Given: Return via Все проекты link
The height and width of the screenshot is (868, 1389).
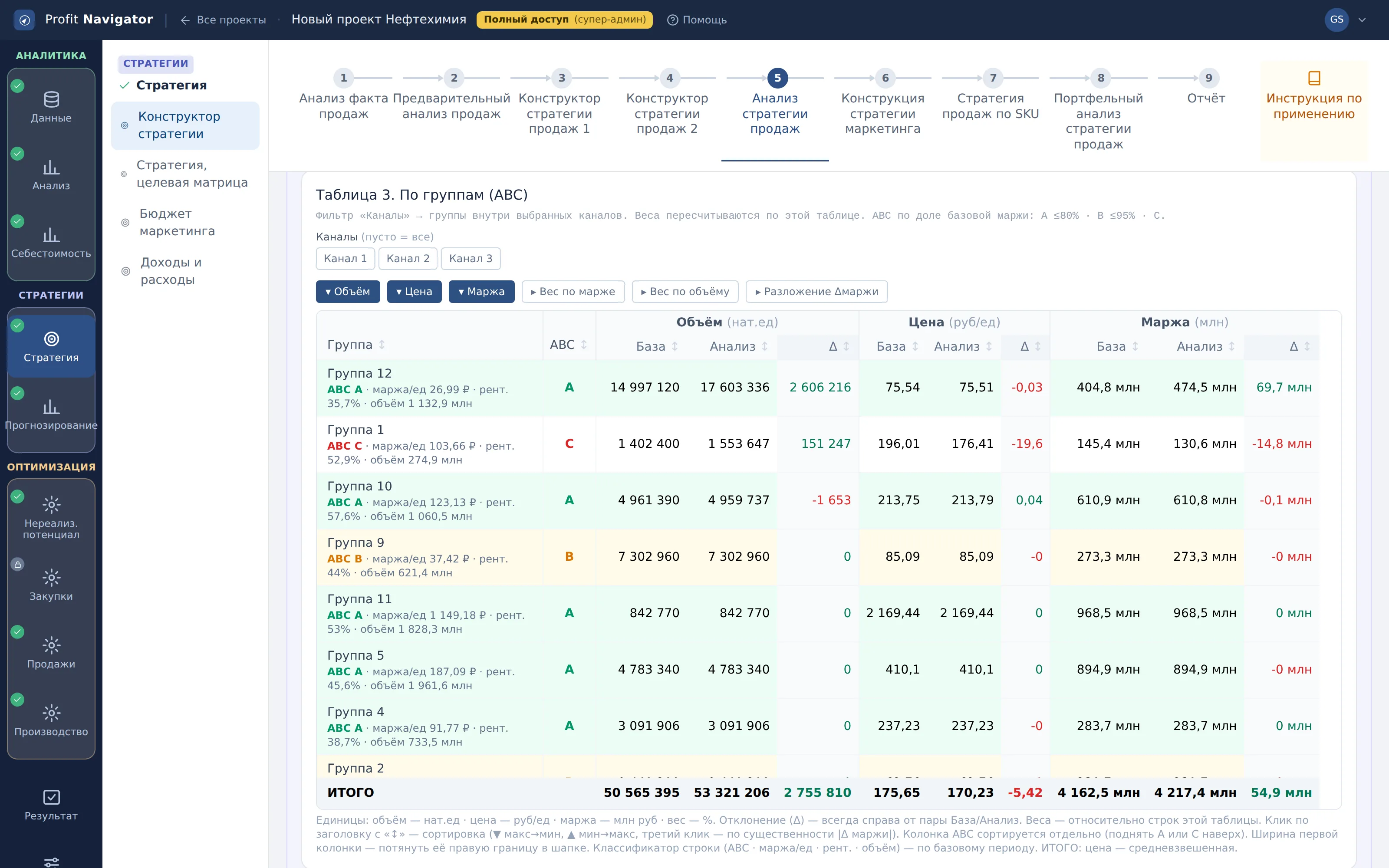Looking at the screenshot, I should pos(223,20).
